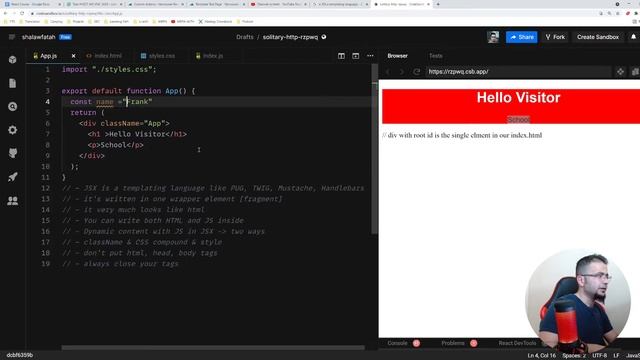This screenshot has width=640, height=360.
Task: Click the Chrome back button
Action: click(x=5, y=13)
